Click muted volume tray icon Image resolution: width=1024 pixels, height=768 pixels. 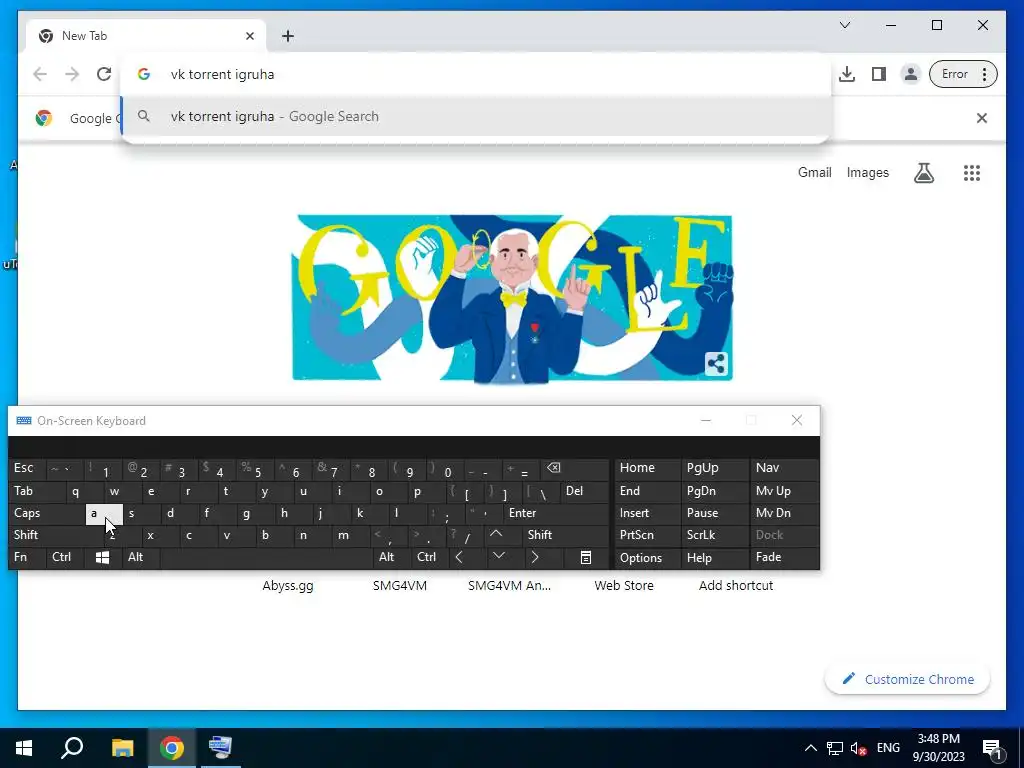coord(859,748)
